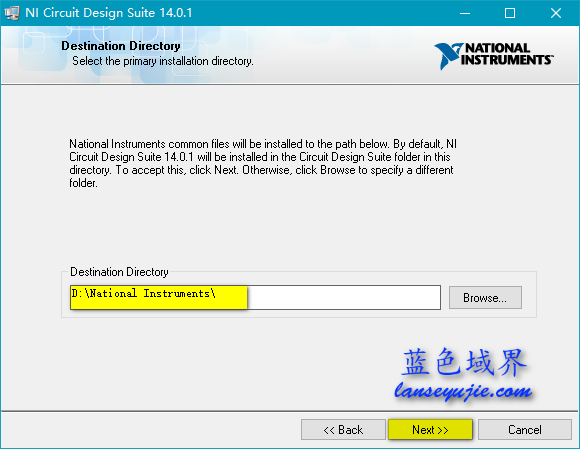Click the National Instruments logo

point(494,55)
